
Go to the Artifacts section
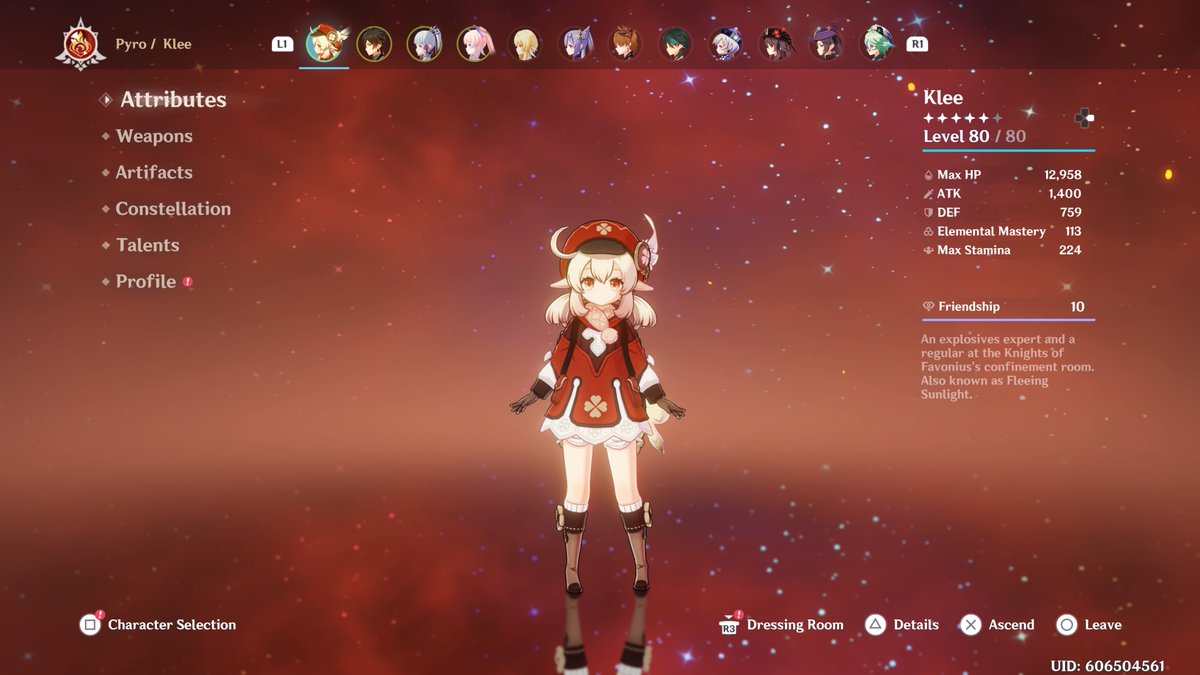[x=154, y=172]
